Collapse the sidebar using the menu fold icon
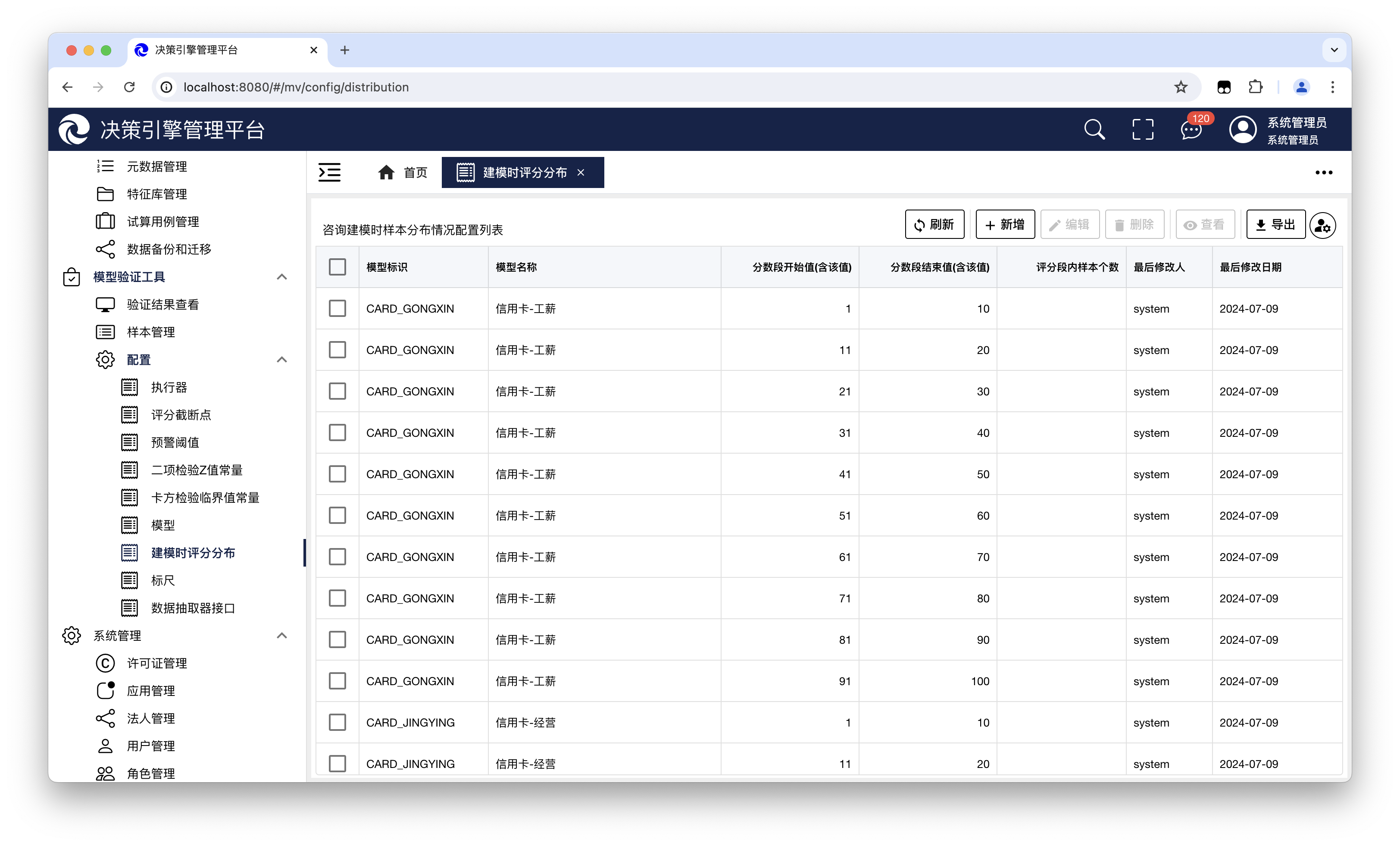Viewport: 1400px width, 846px height. [330, 172]
